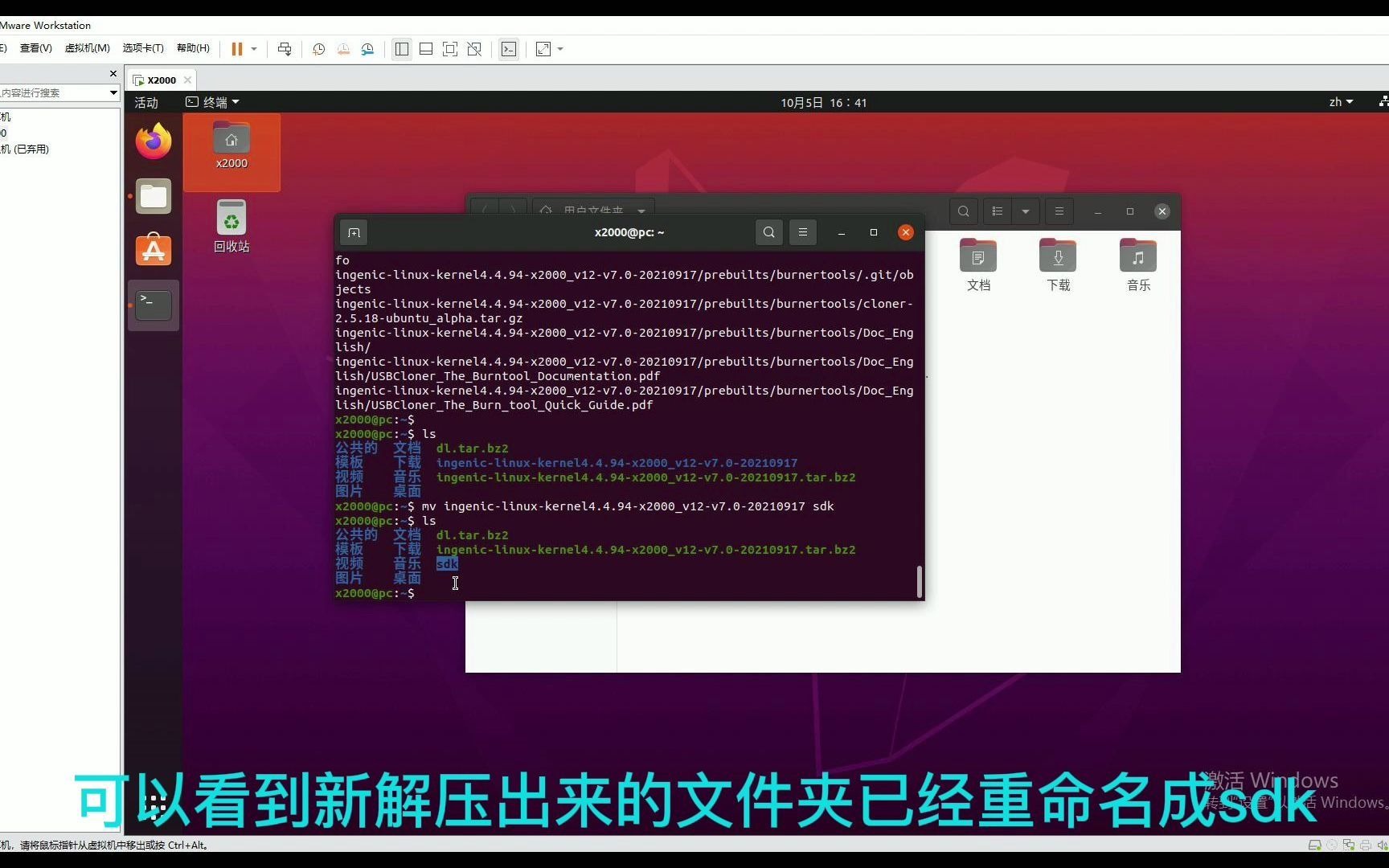This screenshot has height=868, width=1389.
Task: Click the highlighted sdk folder name in terminal
Action: (x=447, y=563)
